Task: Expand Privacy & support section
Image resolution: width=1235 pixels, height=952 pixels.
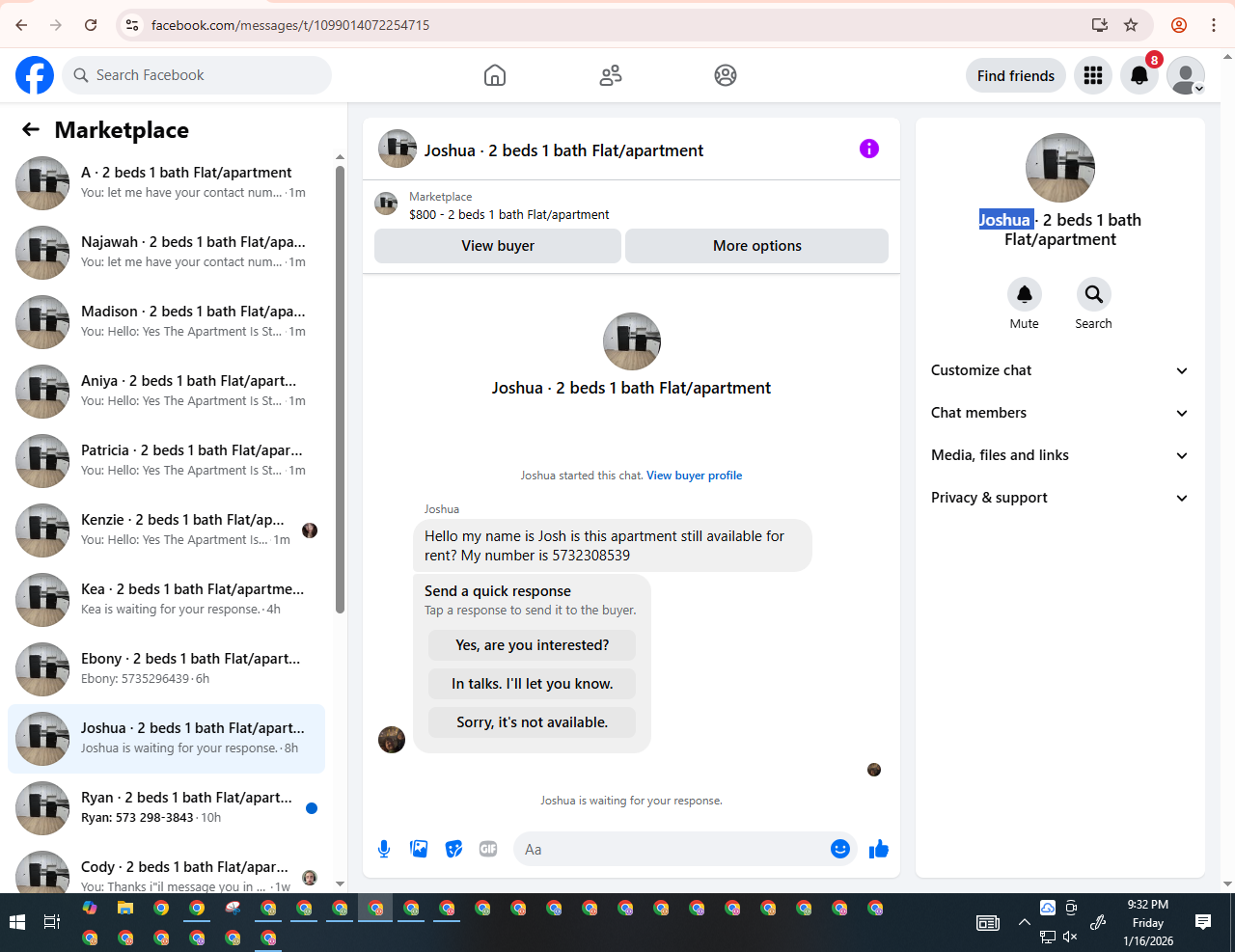Action: pyautogui.click(x=1060, y=498)
